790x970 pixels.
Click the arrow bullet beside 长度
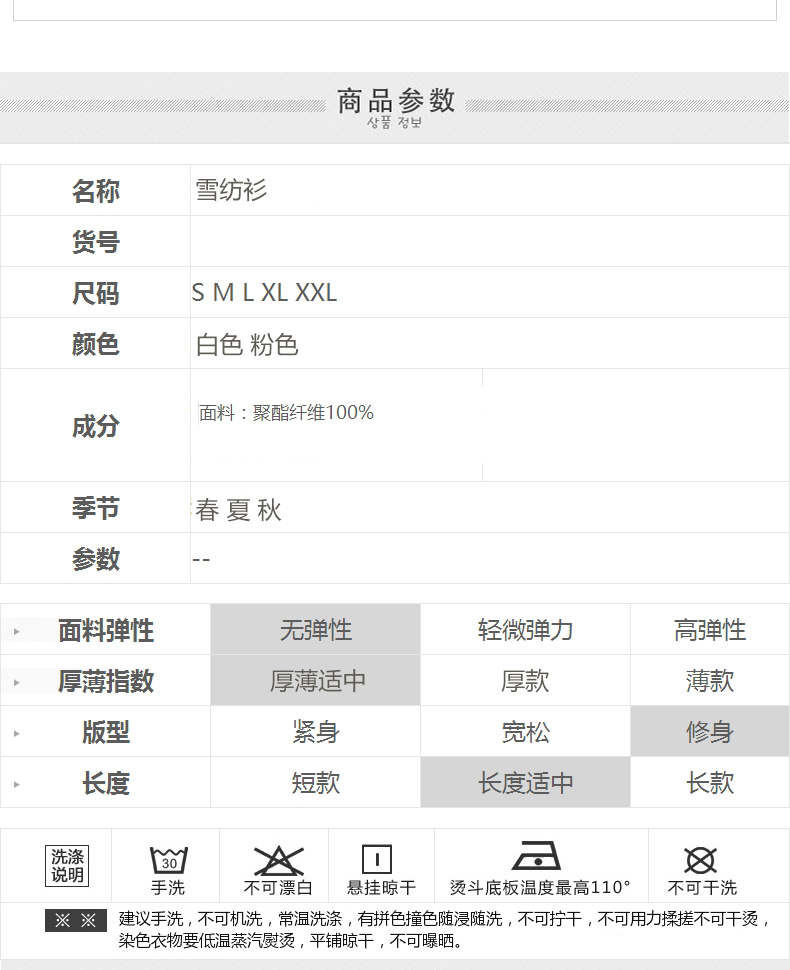click(17, 785)
